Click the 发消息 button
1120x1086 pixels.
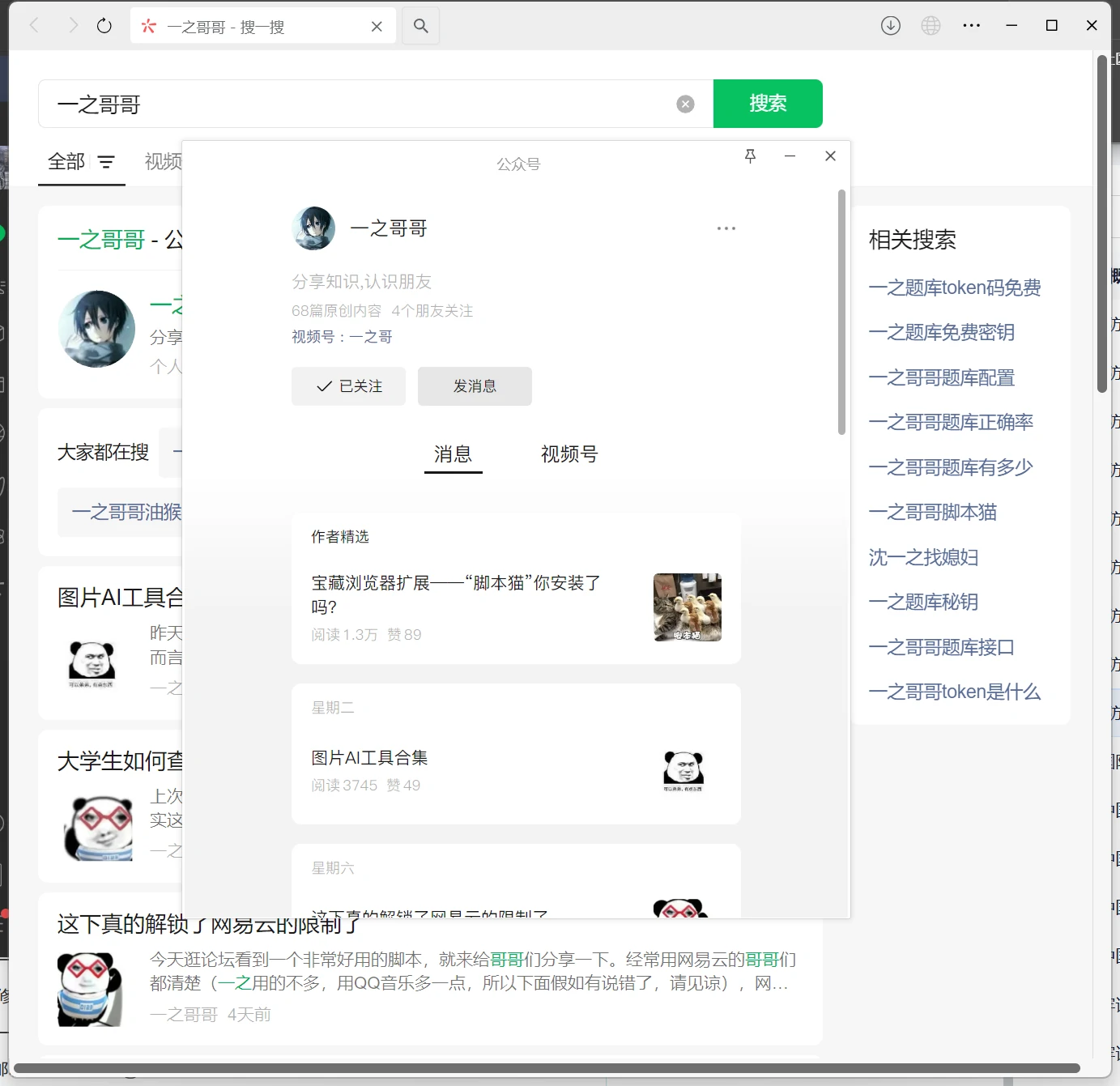pos(475,386)
